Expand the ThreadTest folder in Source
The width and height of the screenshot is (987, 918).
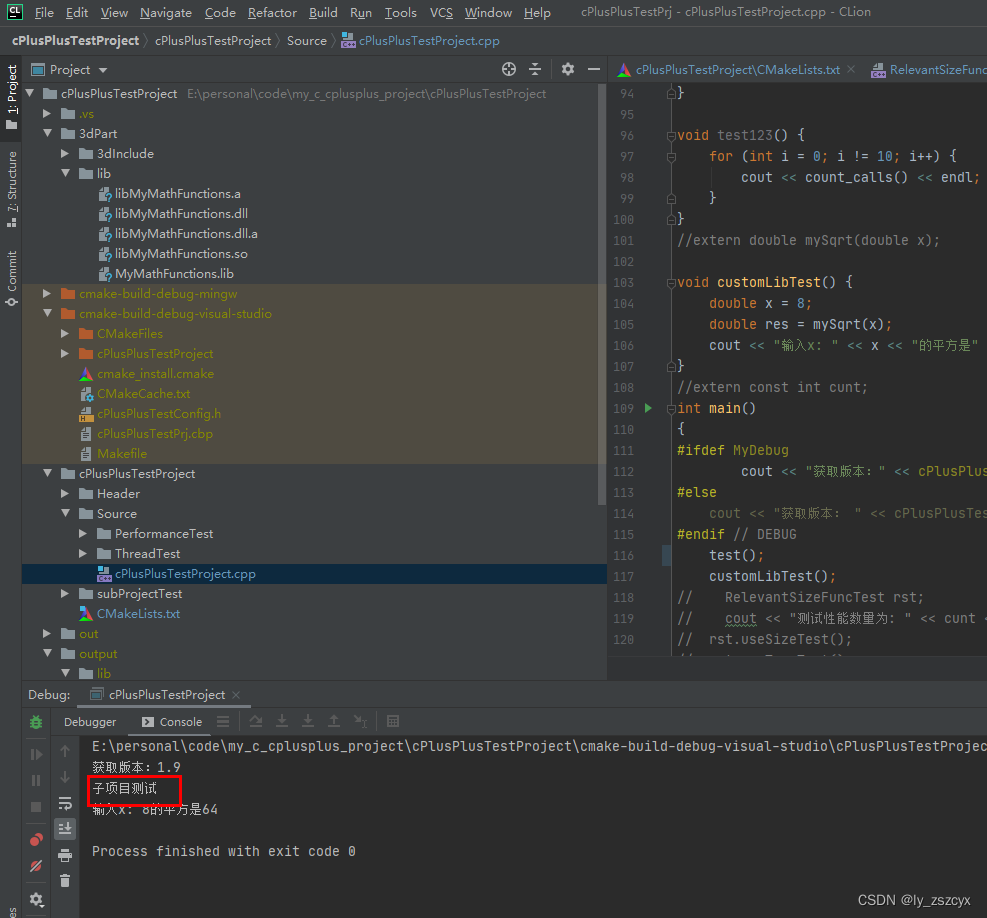click(x=84, y=553)
